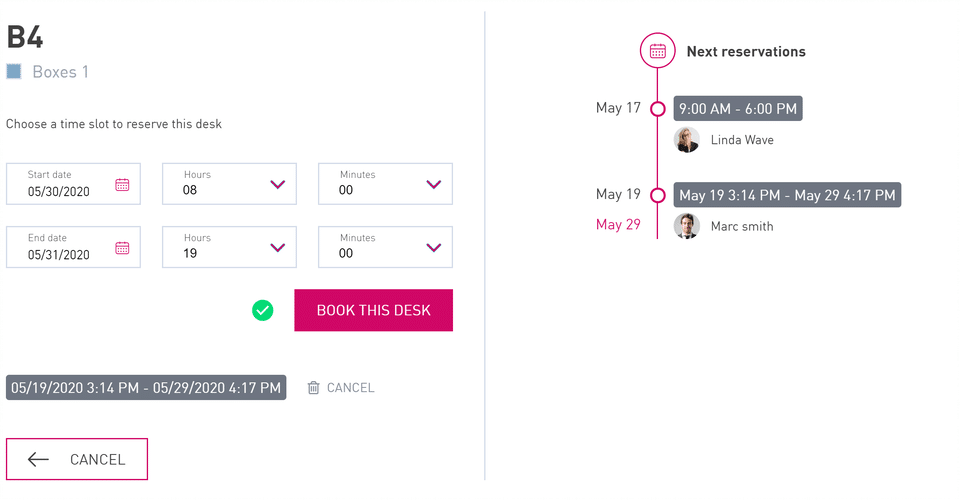Screen dimensions: 960x500
Task: Expand the start Hours dropdown showing 08
Action: tap(278, 184)
